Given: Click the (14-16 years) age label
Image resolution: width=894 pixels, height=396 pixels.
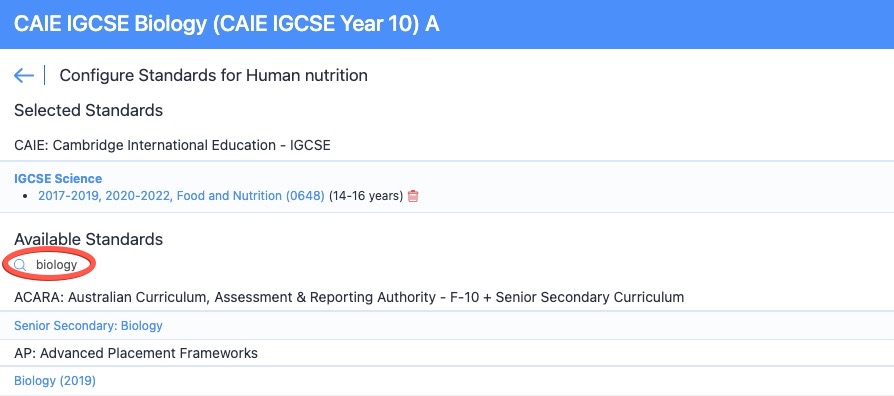Looking at the screenshot, I should coord(366,196).
